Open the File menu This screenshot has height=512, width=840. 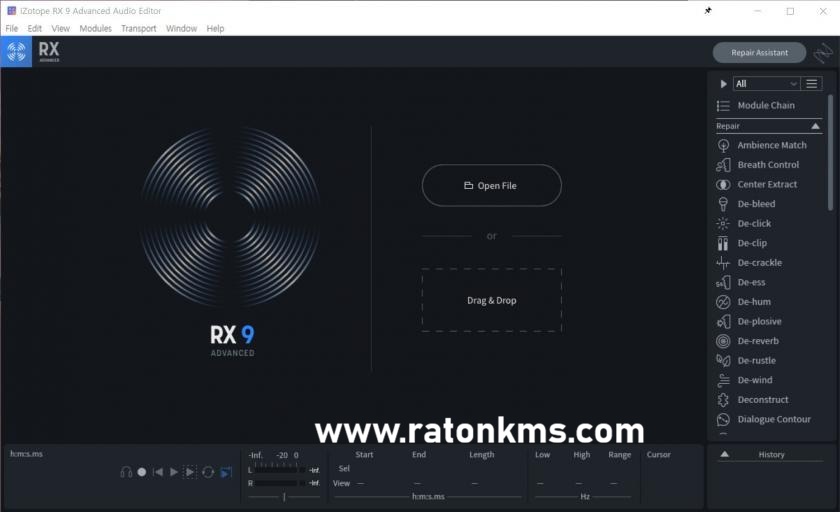point(12,28)
